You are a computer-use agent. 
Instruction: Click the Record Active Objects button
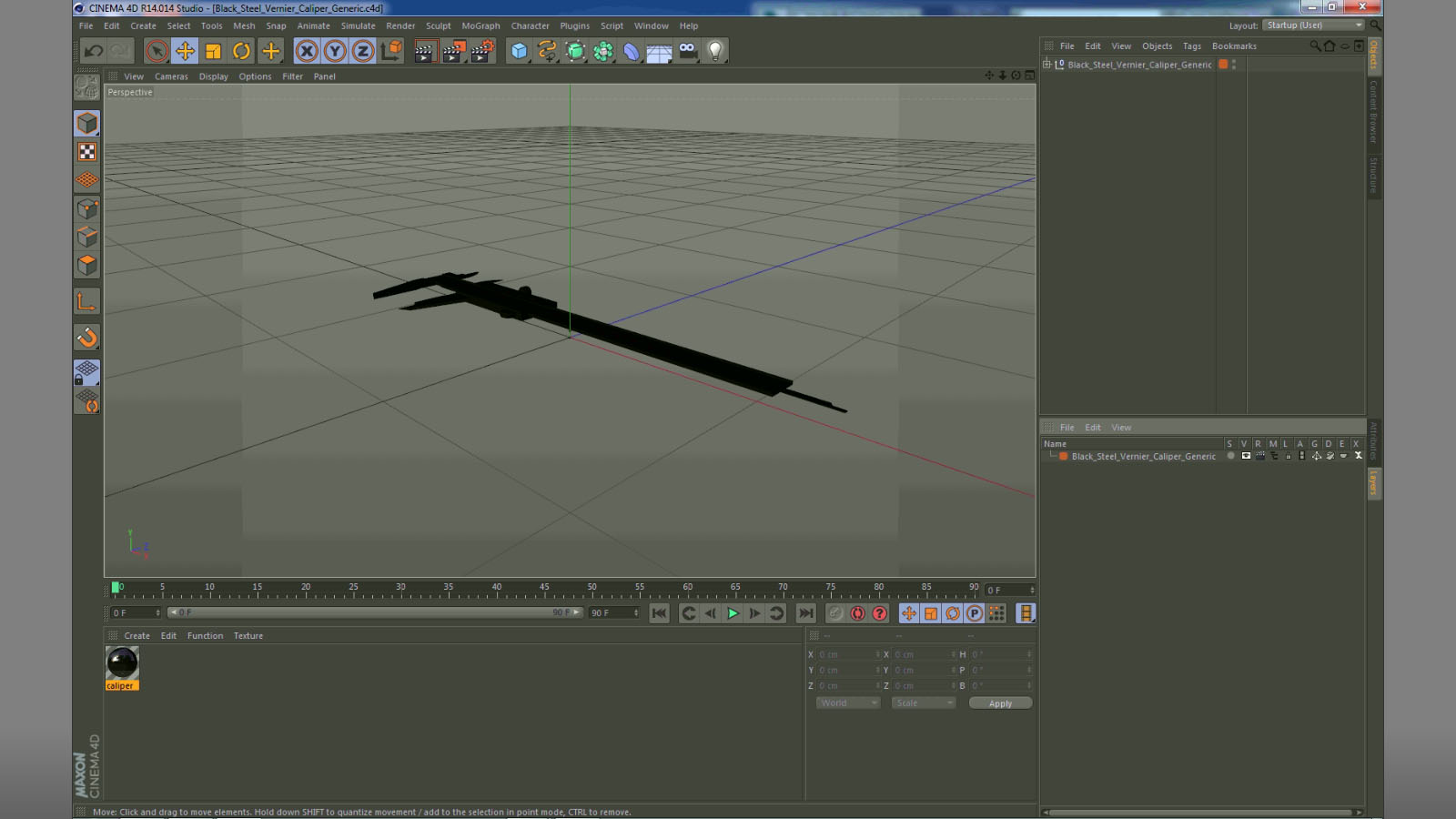click(857, 613)
